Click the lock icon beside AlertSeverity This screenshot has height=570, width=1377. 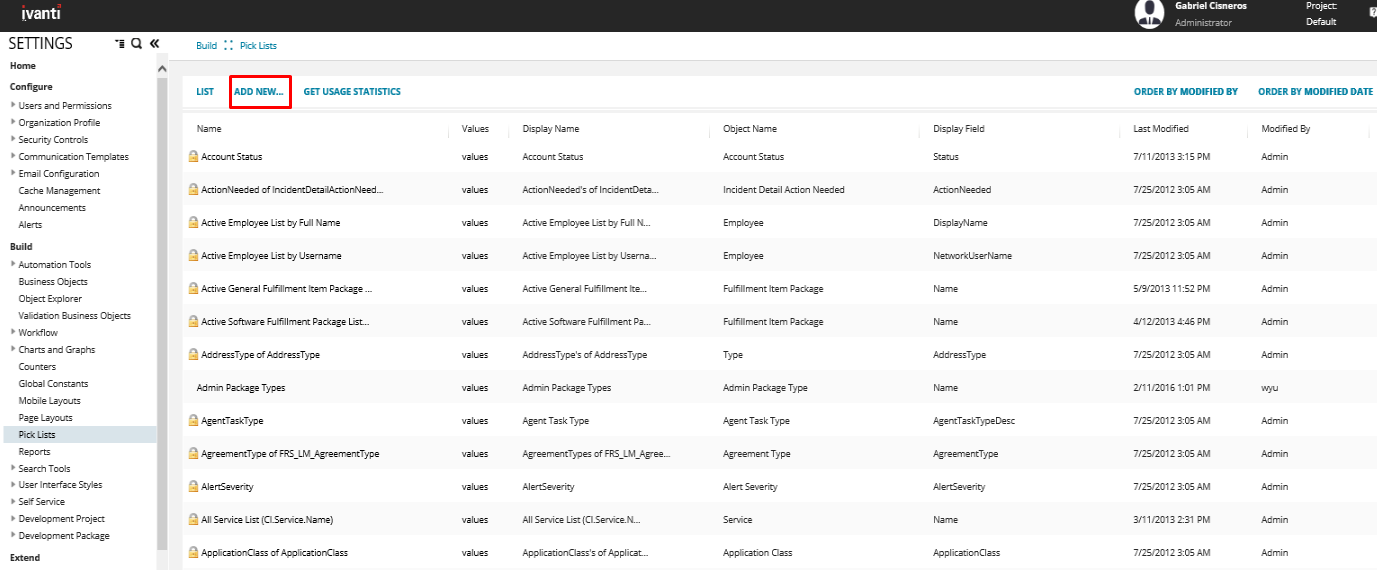click(194, 487)
